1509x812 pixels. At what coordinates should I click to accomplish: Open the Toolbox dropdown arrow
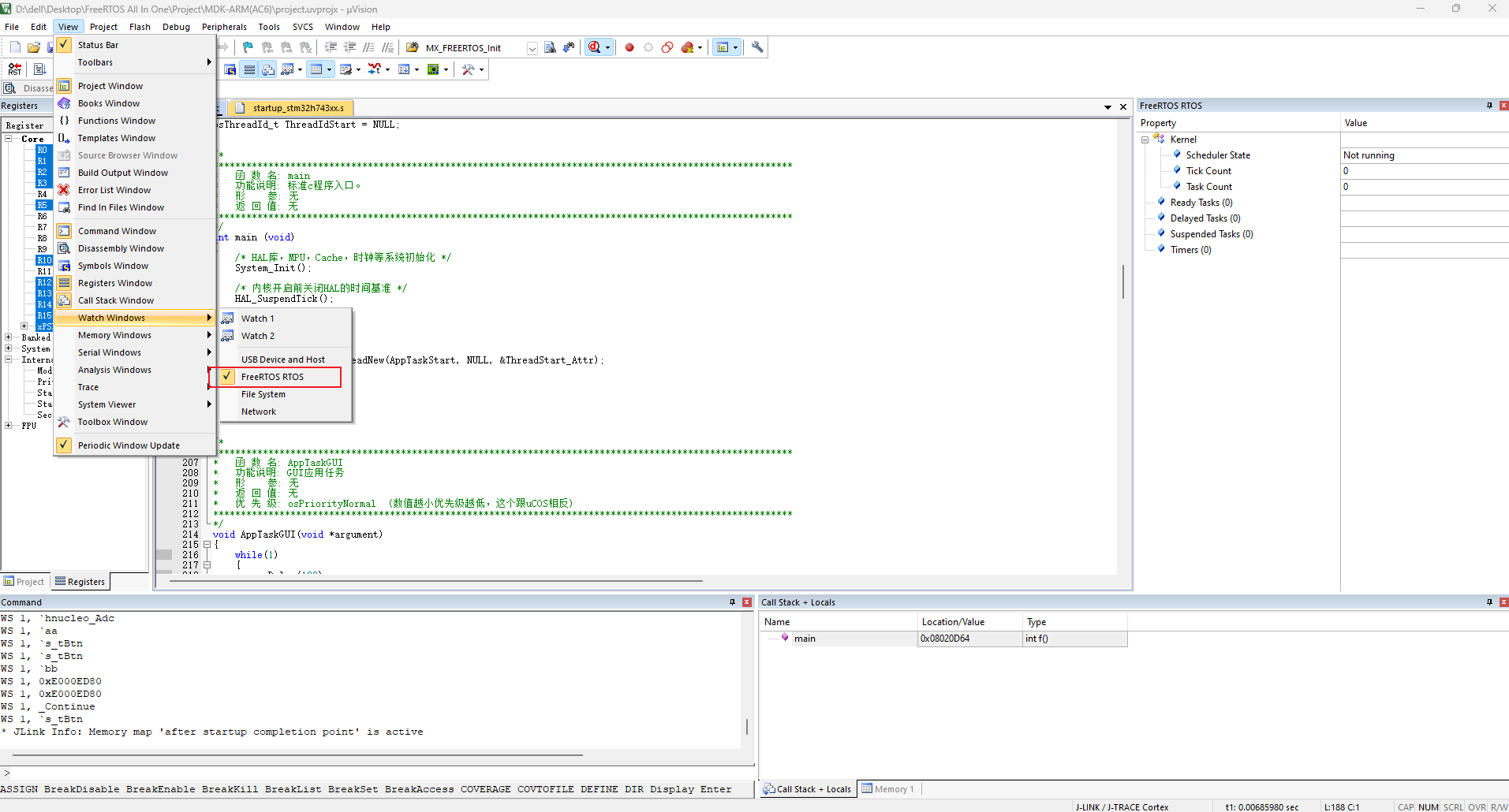tap(481, 69)
